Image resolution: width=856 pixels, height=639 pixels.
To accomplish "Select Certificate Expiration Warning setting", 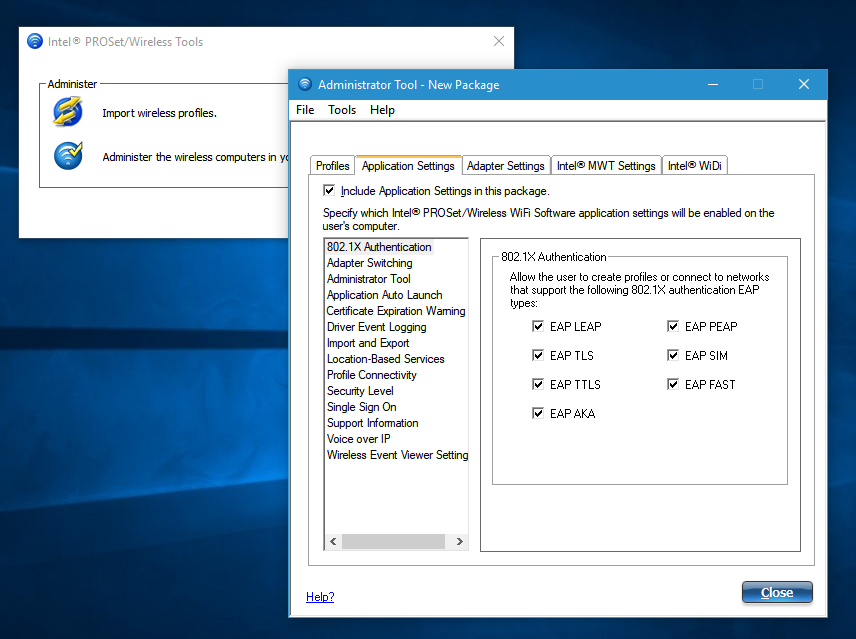I will (x=396, y=311).
